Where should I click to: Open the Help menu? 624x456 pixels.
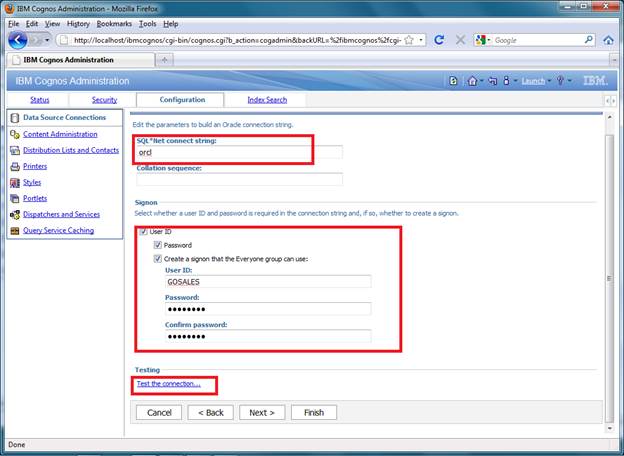[171, 24]
